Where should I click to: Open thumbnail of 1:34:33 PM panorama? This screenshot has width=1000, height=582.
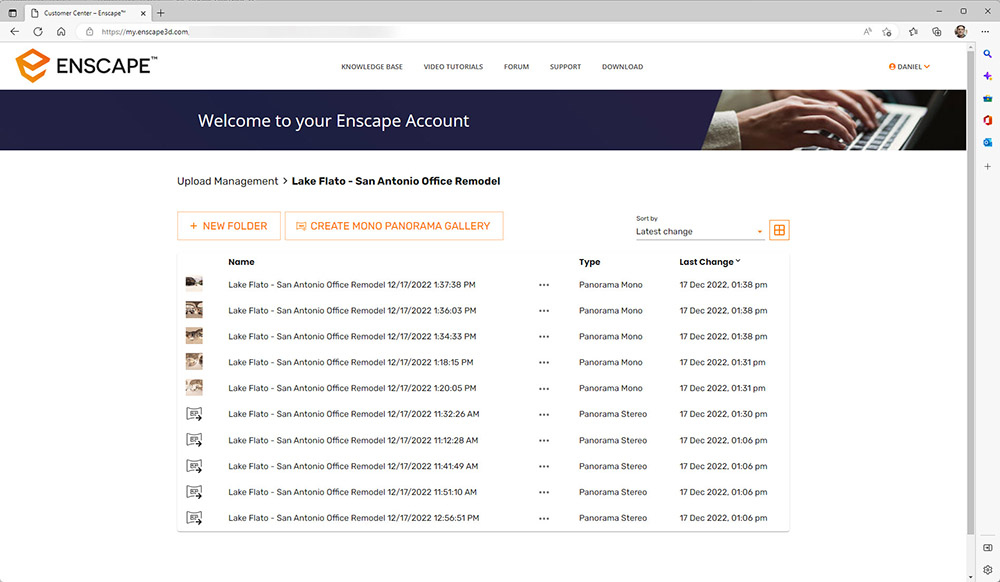click(x=194, y=336)
